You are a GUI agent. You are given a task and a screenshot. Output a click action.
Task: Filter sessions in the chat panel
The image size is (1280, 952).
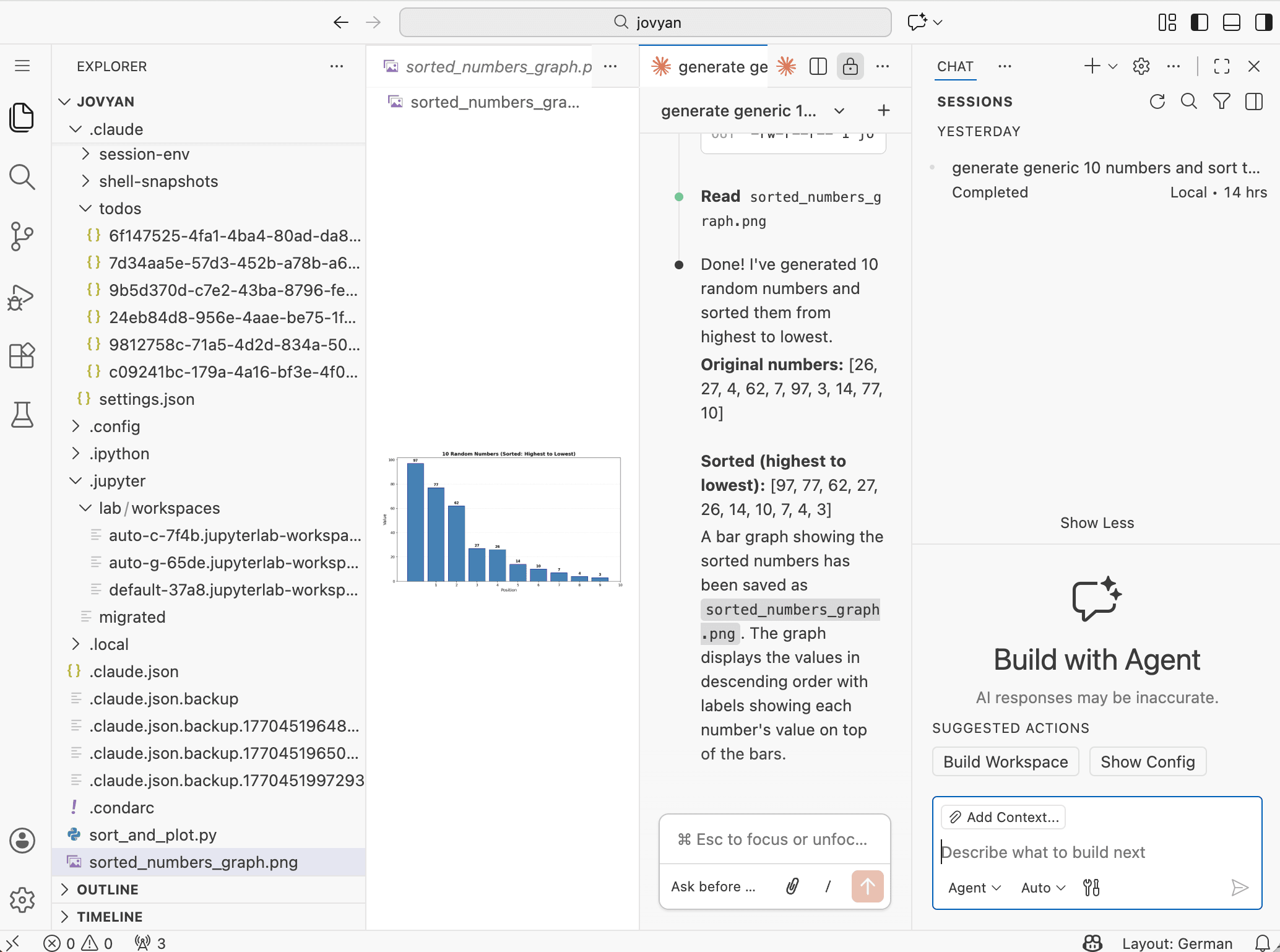click(1221, 102)
